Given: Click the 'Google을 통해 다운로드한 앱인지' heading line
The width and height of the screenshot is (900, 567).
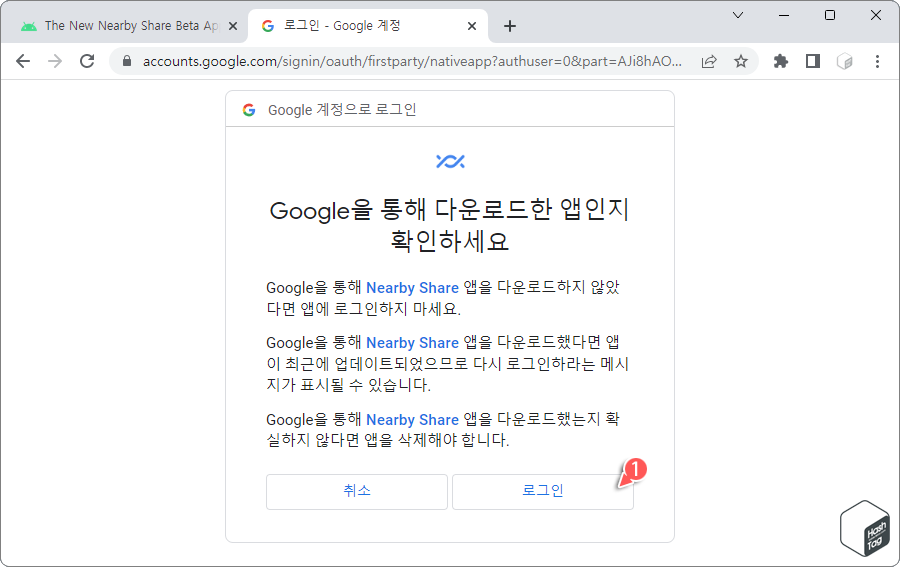Looking at the screenshot, I should (449, 210).
